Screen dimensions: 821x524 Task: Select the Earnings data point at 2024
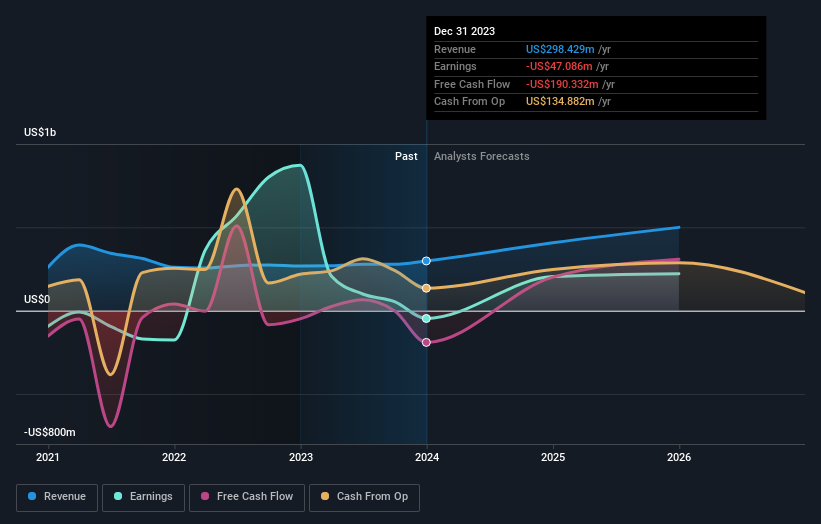click(426, 318)
